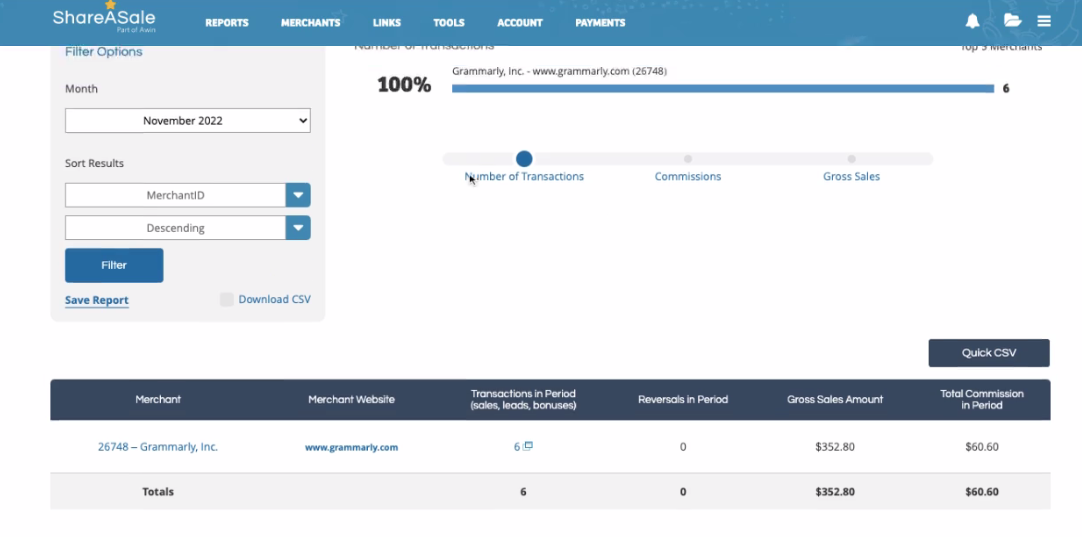The height and width of the screenshot is (537, 1082).
Task: Select the Commissions slider dot
Action: click(x=688, y=159)
